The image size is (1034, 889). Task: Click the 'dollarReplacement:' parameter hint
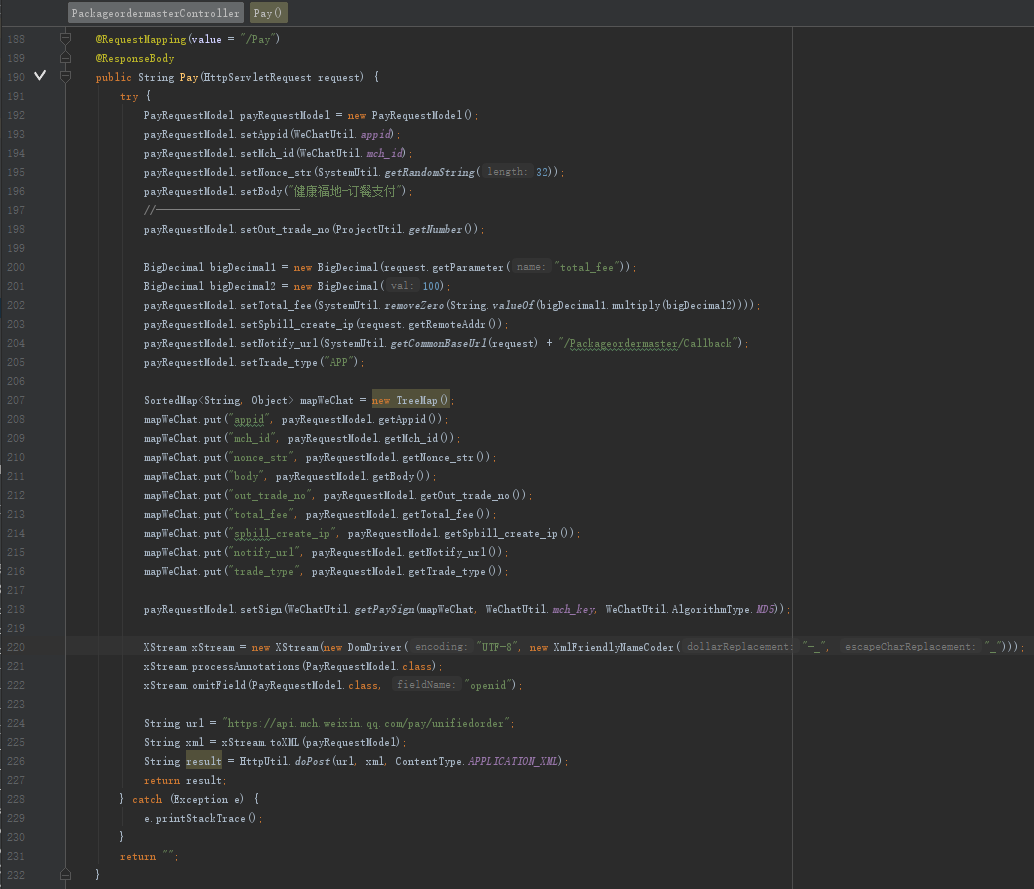click(739, 647)
